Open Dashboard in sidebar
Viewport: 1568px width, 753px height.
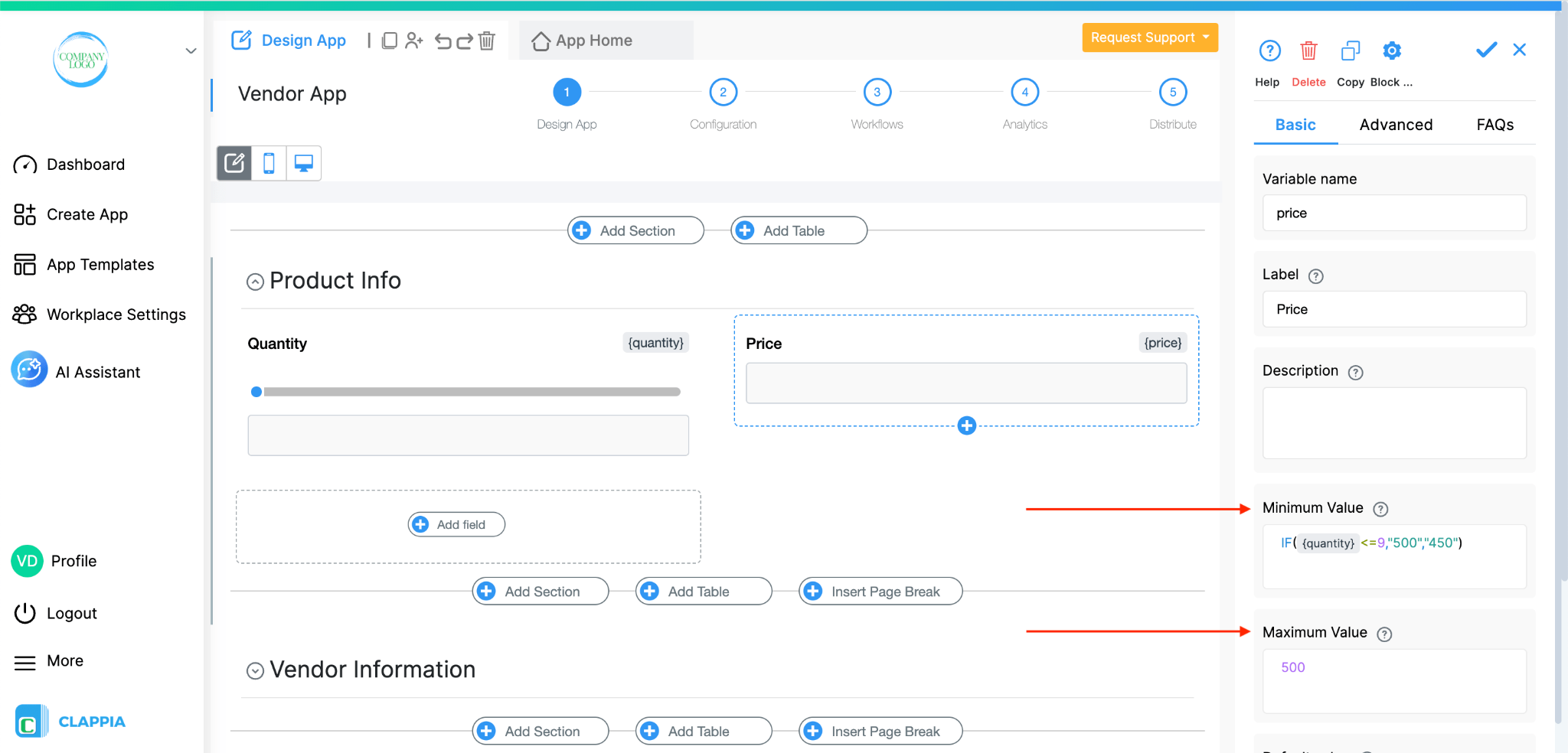[x=69, y=165]
